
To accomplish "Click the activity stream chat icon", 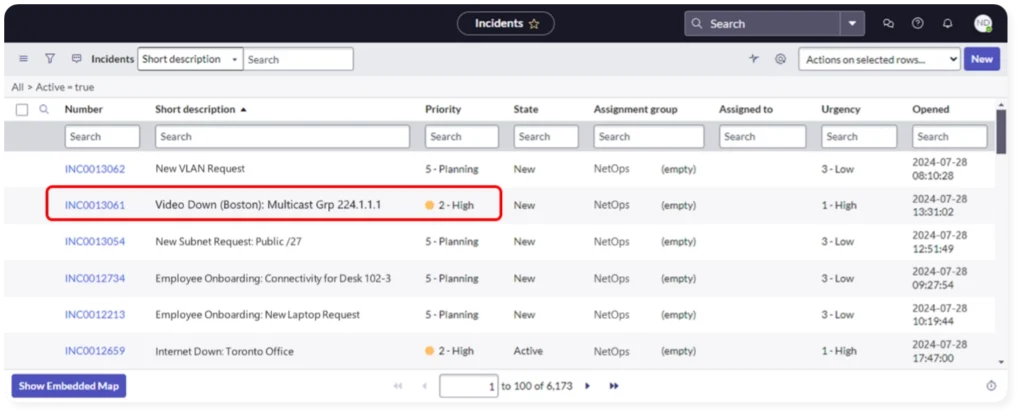I will click(77, 59).
